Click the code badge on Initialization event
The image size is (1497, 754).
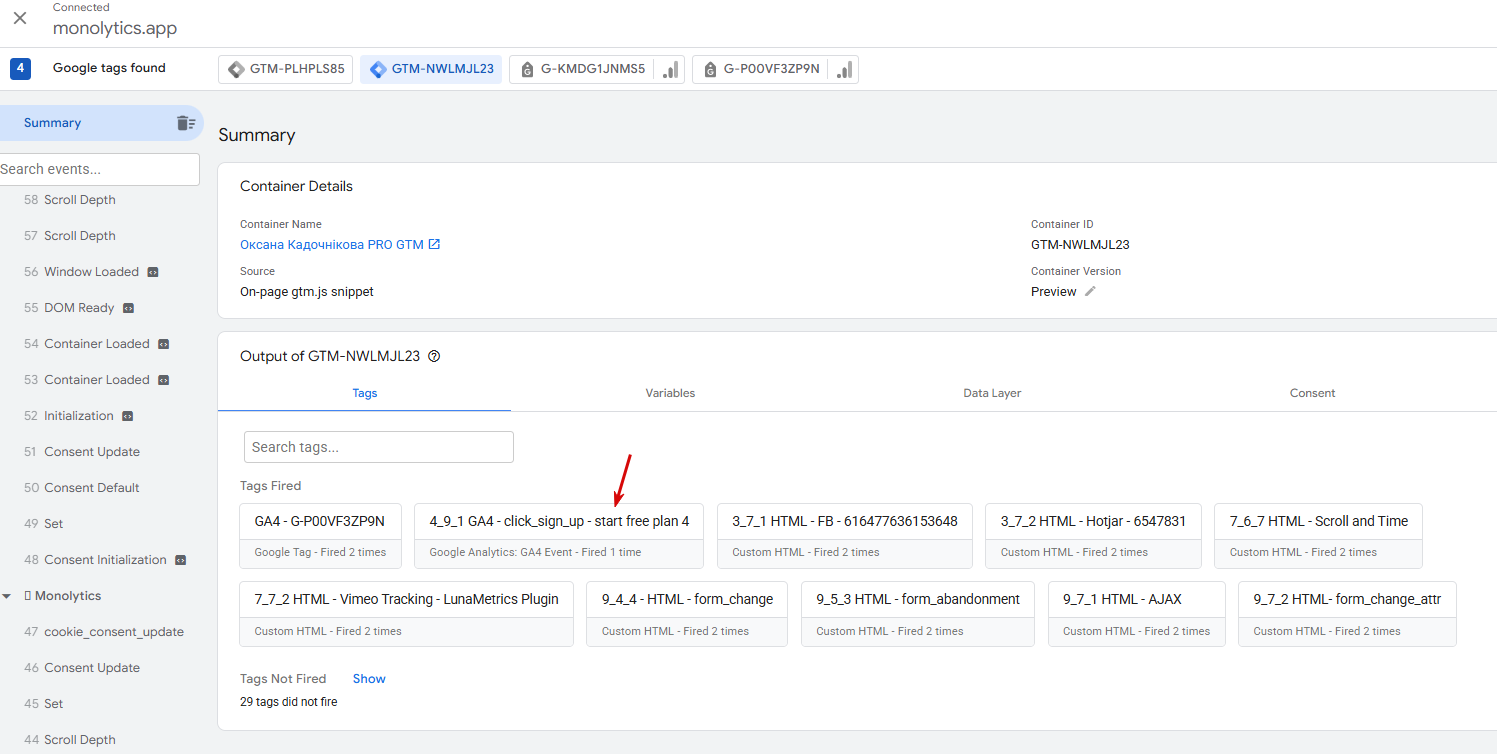[127, 416]
